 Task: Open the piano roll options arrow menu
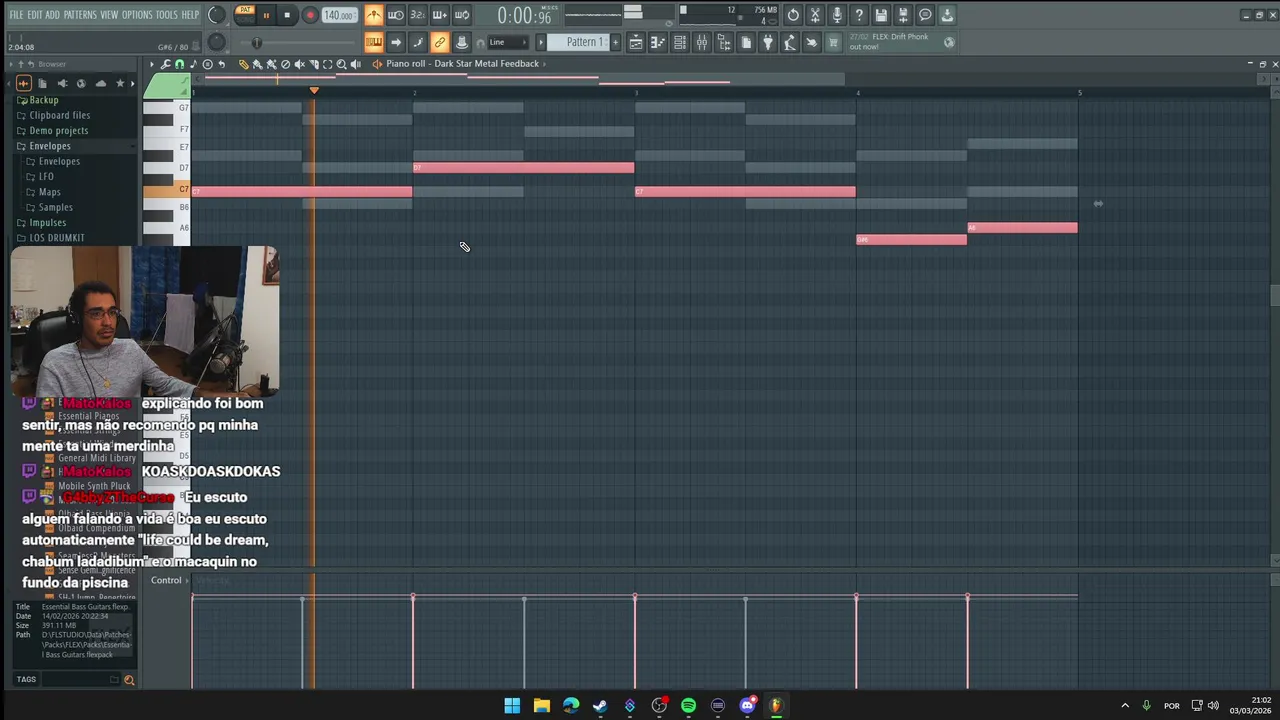151,64
